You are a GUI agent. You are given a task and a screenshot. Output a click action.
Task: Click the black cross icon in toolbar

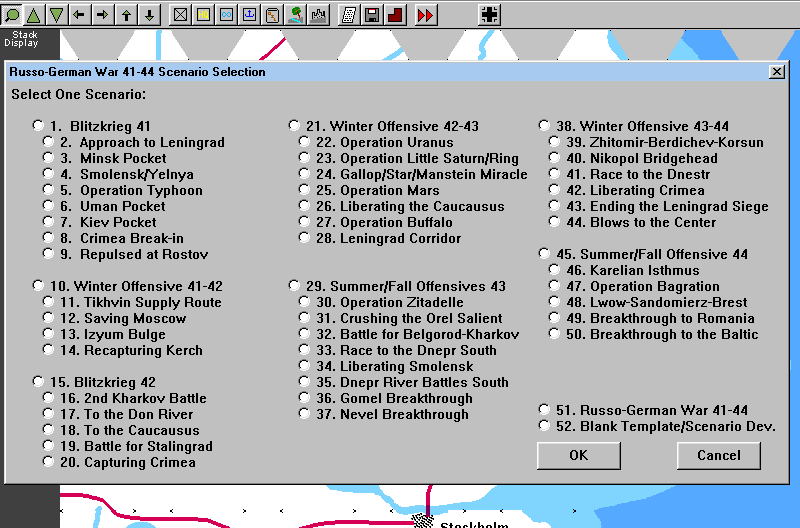(x=489, y=14)
